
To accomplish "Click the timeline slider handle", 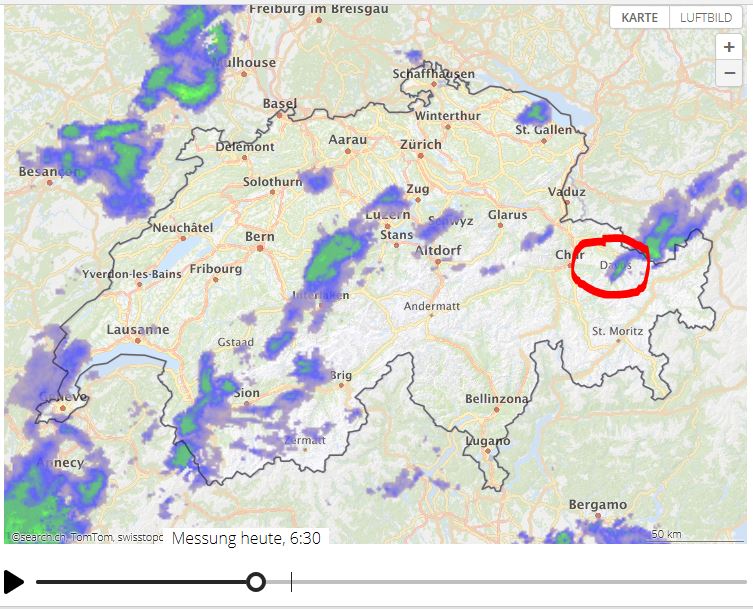I will point(256,582).
